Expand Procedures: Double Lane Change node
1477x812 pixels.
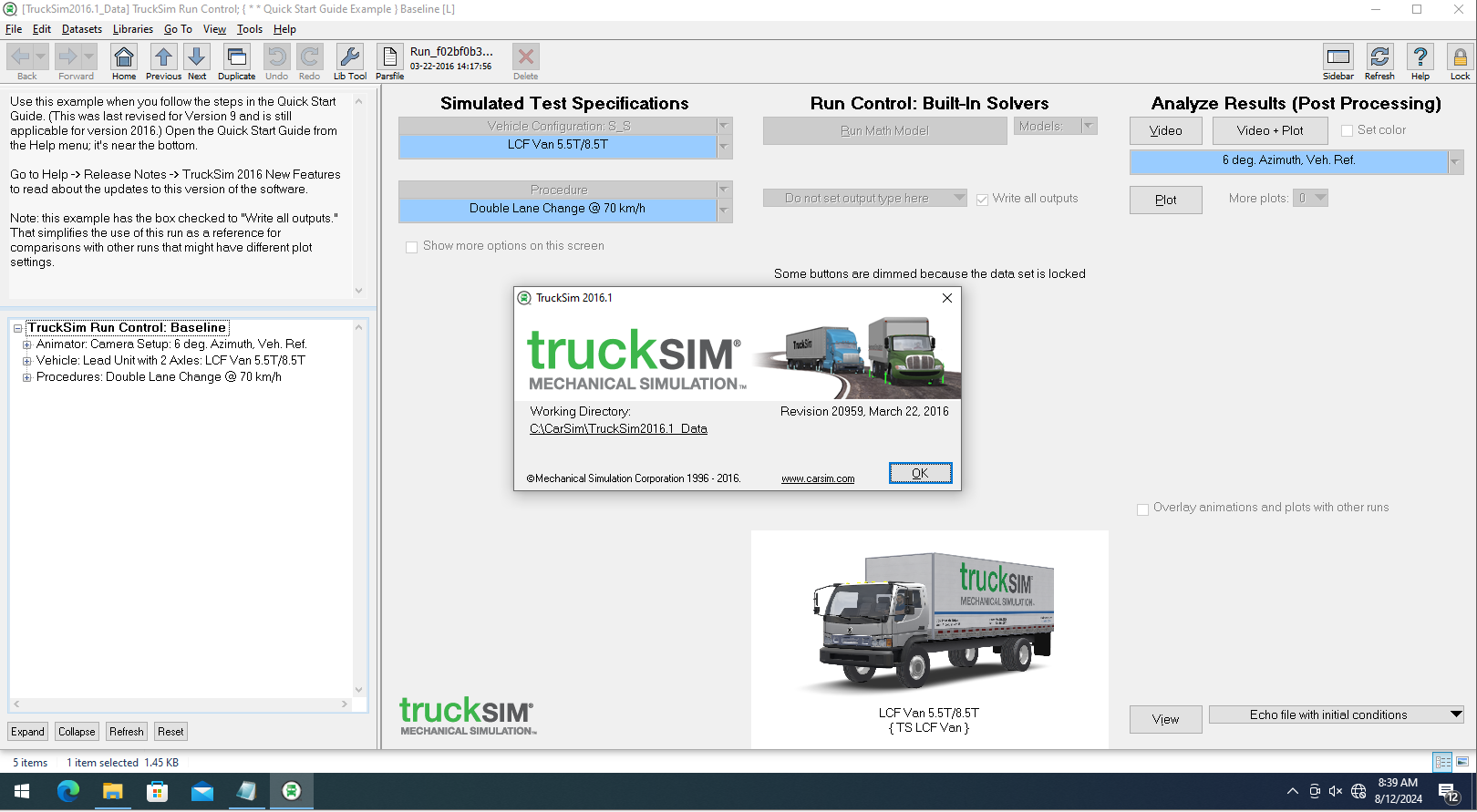(26, 377)
